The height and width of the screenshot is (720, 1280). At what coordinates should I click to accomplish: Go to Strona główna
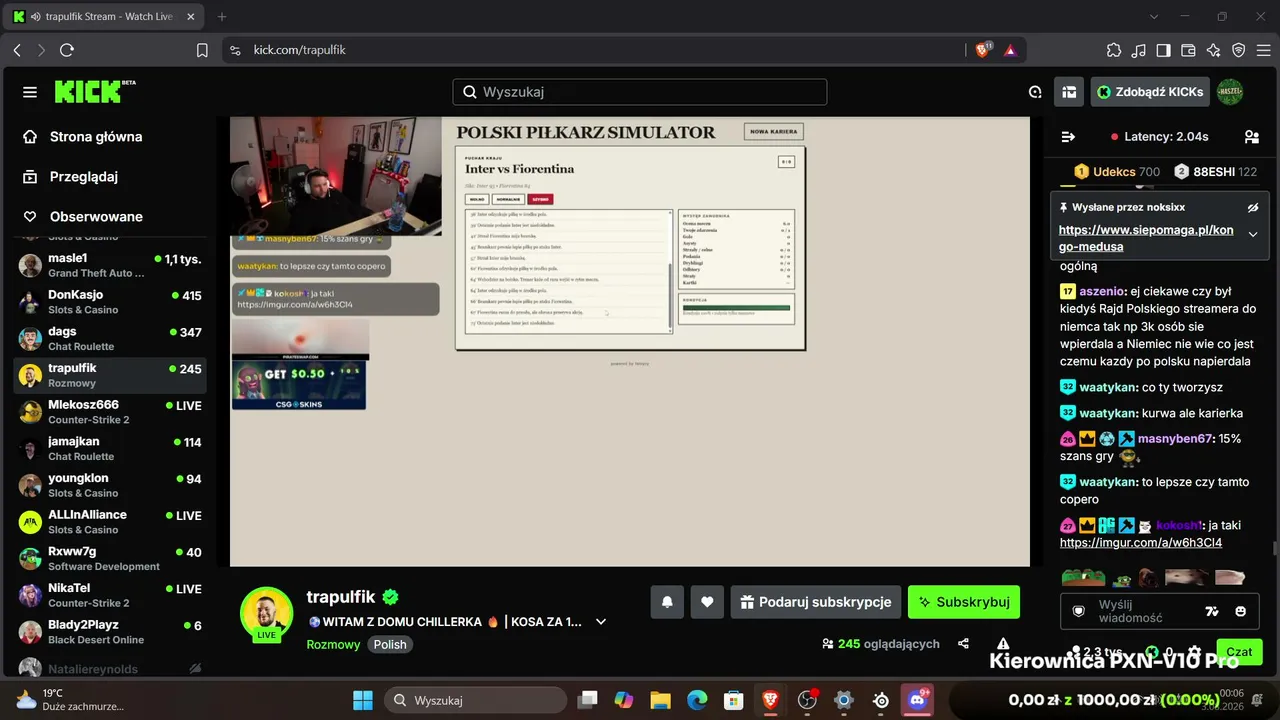pyautogui.click(x=96, y=137)
